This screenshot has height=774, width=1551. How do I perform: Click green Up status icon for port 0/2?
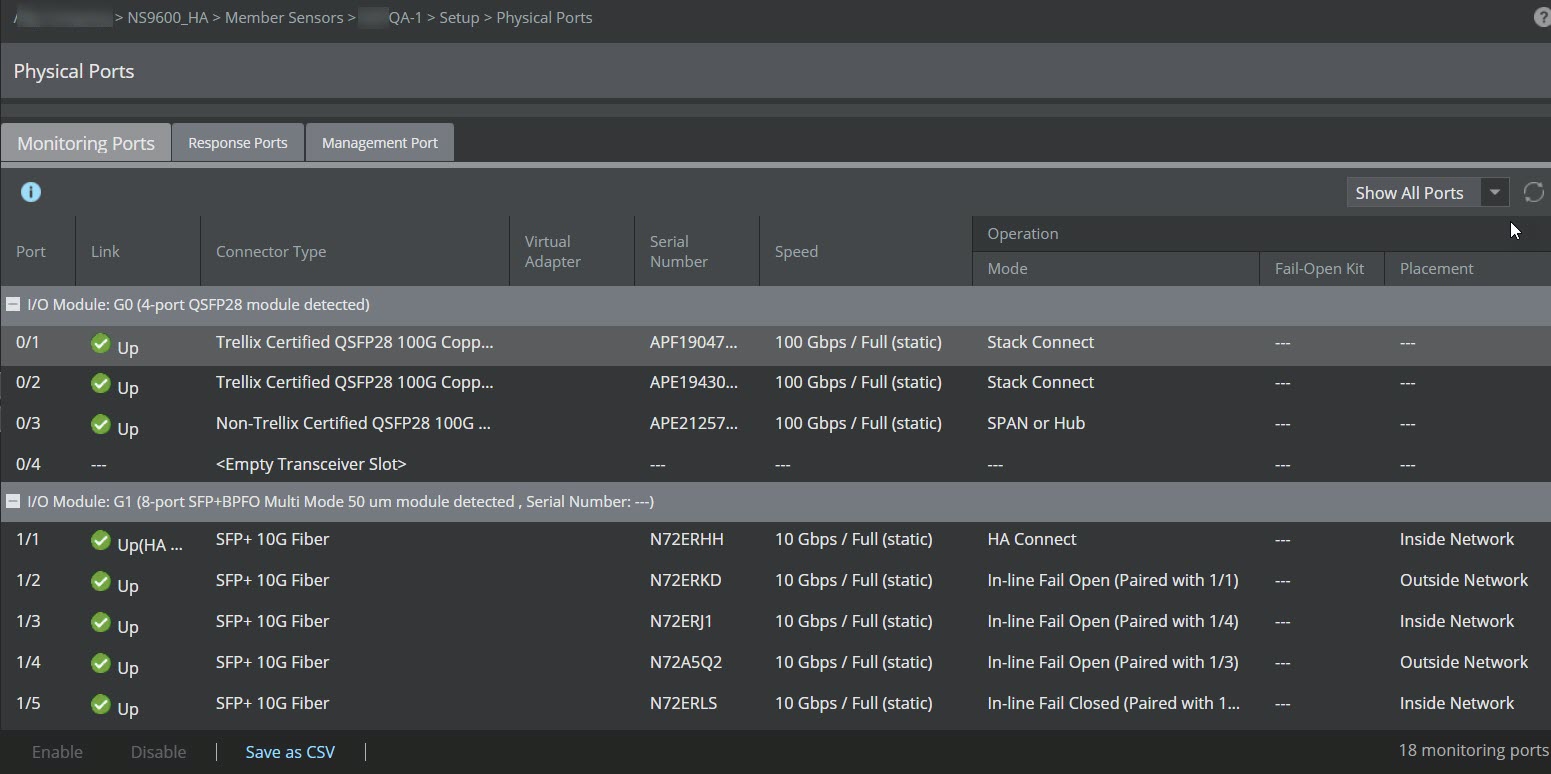[100, 383]
